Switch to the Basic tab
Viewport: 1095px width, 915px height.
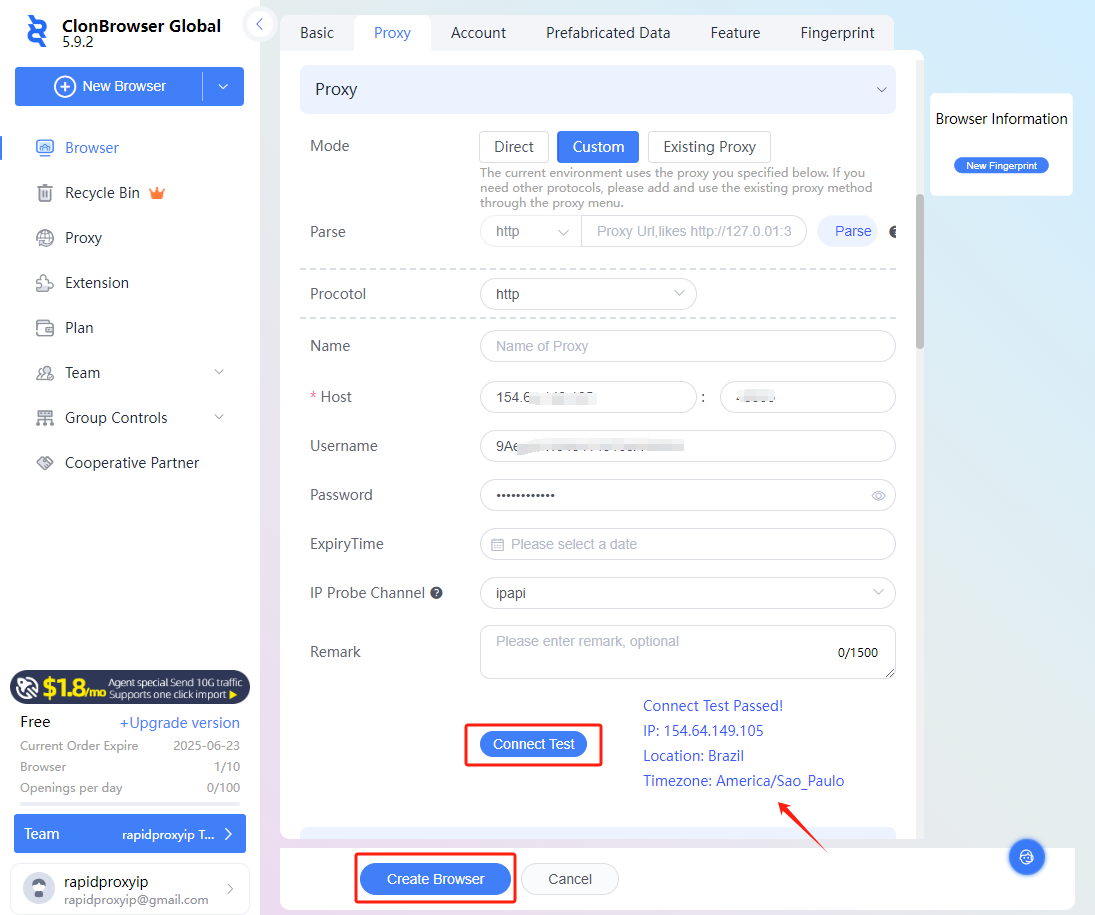[317, 33]
